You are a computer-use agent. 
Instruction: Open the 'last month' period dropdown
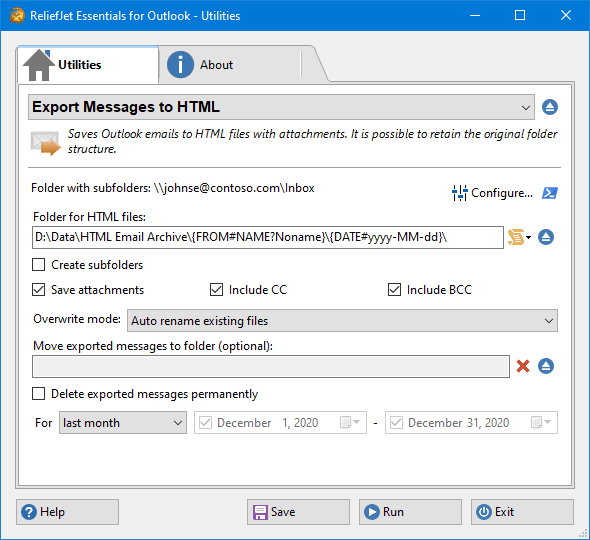123,423
